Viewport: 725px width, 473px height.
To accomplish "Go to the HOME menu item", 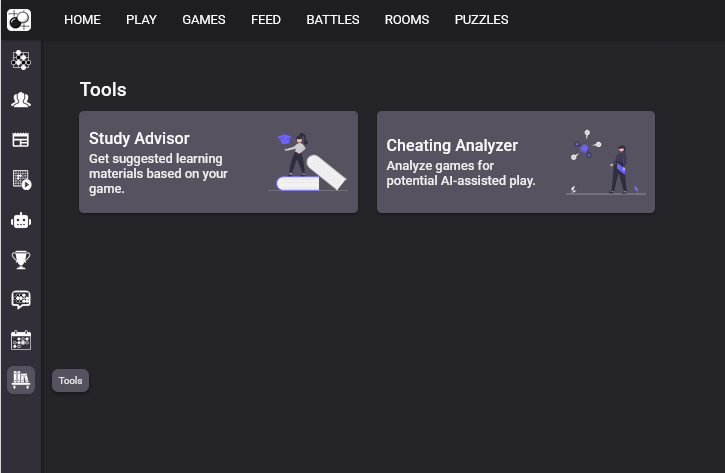I will (x=82, y=20).
